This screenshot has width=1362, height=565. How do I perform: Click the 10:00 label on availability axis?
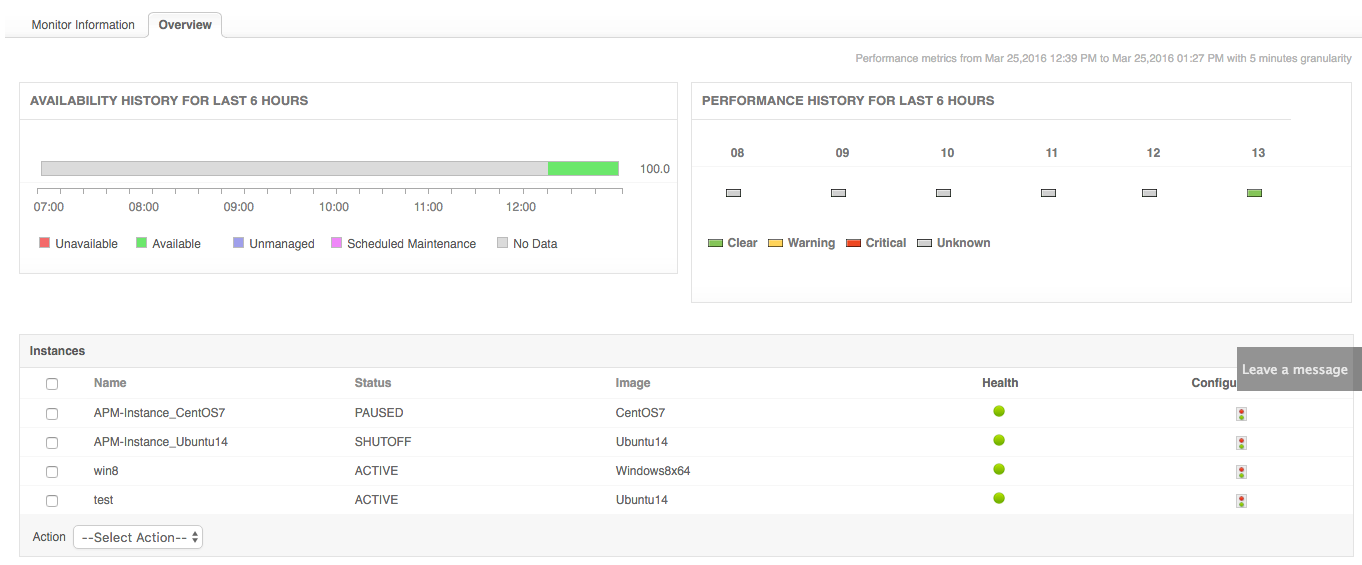click(x=334, y=207)
